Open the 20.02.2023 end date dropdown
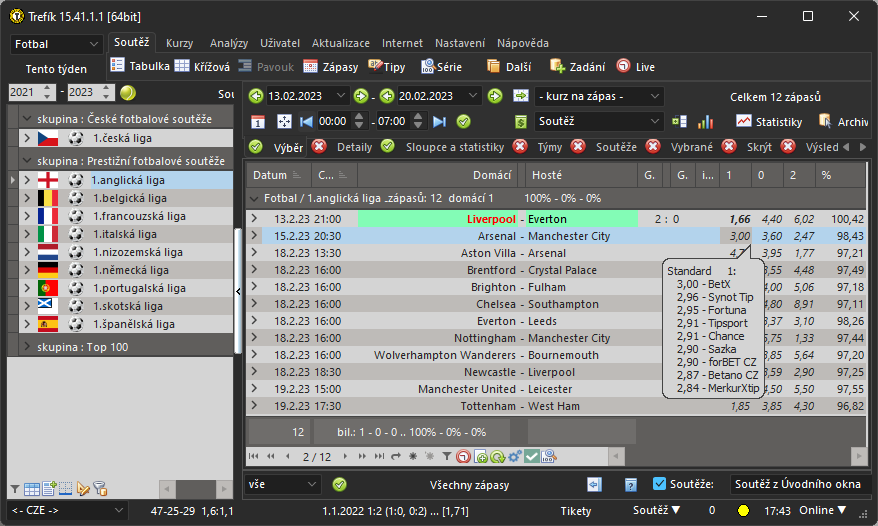This screenshot has height=526, width=878. (x=473, y=96)
